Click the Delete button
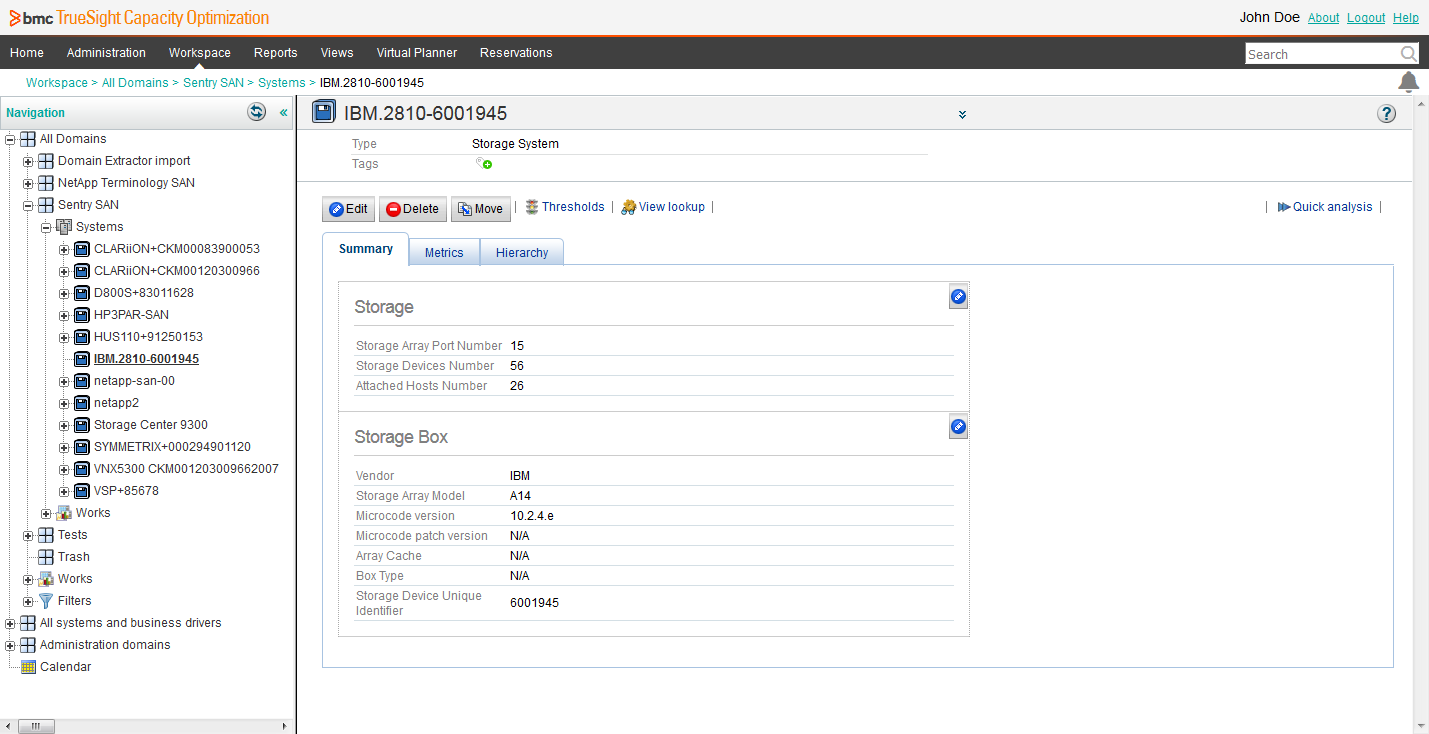 click(x=412, y=209)
